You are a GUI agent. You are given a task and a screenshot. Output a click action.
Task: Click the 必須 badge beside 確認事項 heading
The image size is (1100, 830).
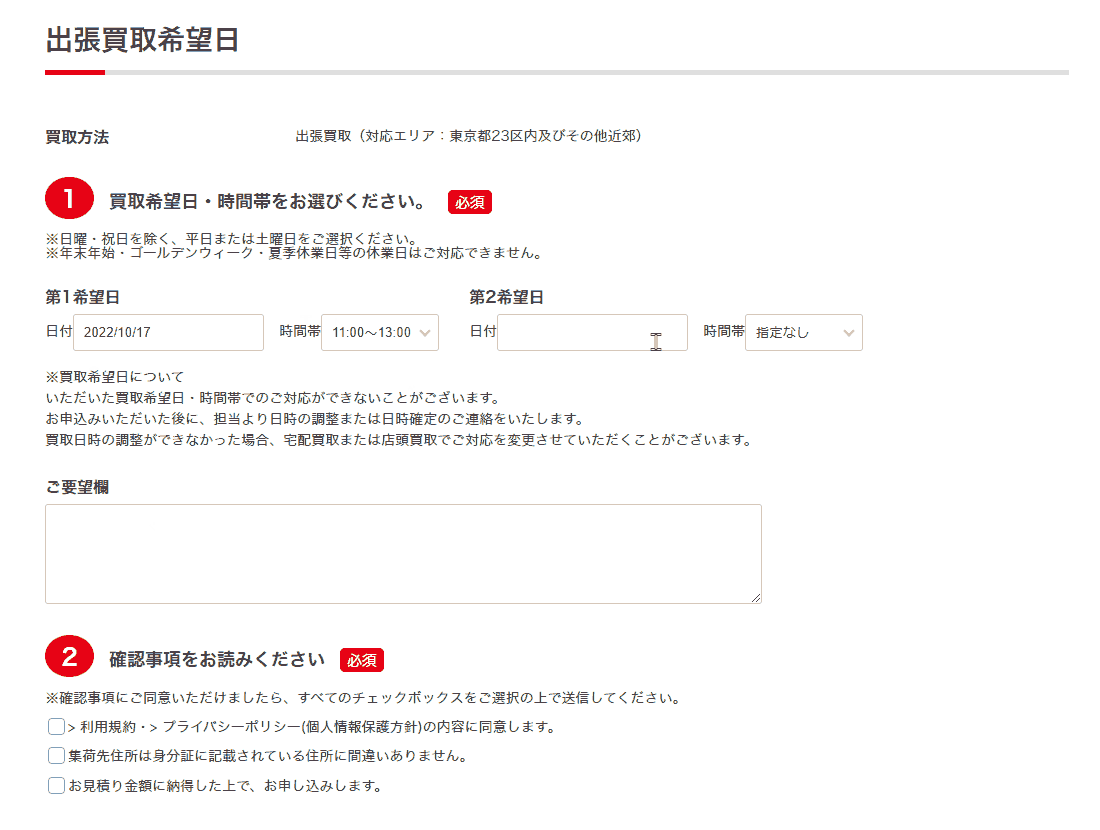pyautogui.click(x=361, y=660)
